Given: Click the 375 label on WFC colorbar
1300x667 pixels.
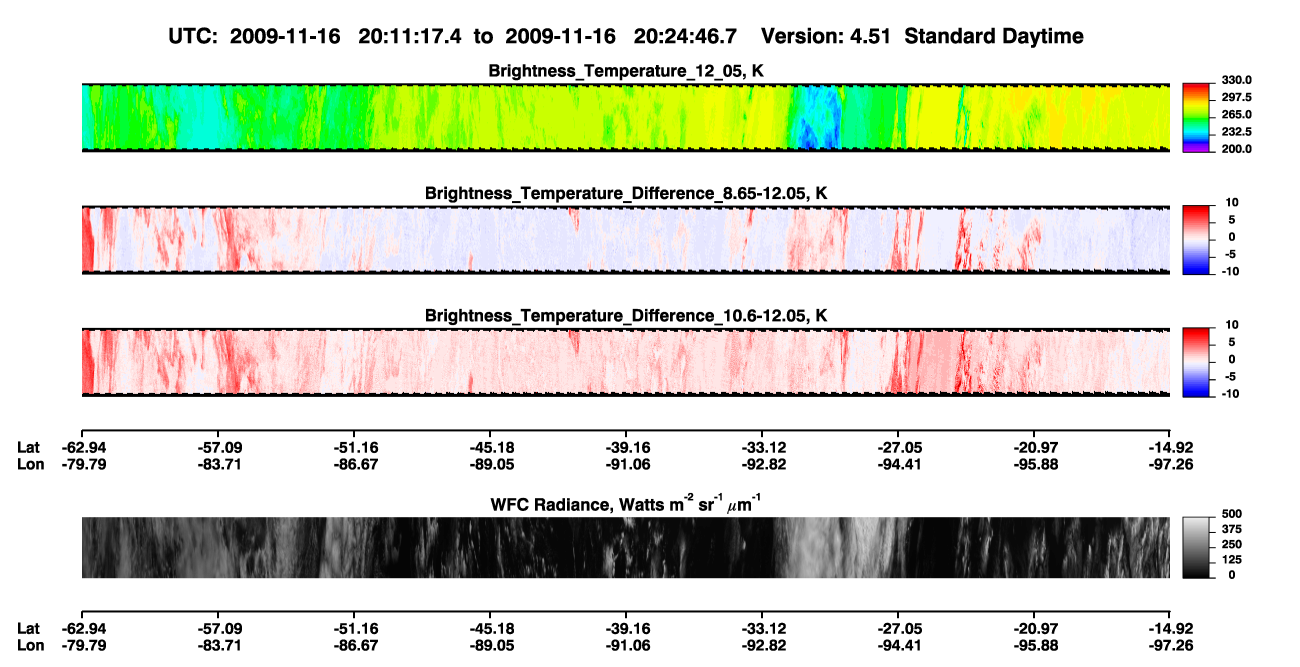Looking at the screenshot, I should (x=1230, y=528).
